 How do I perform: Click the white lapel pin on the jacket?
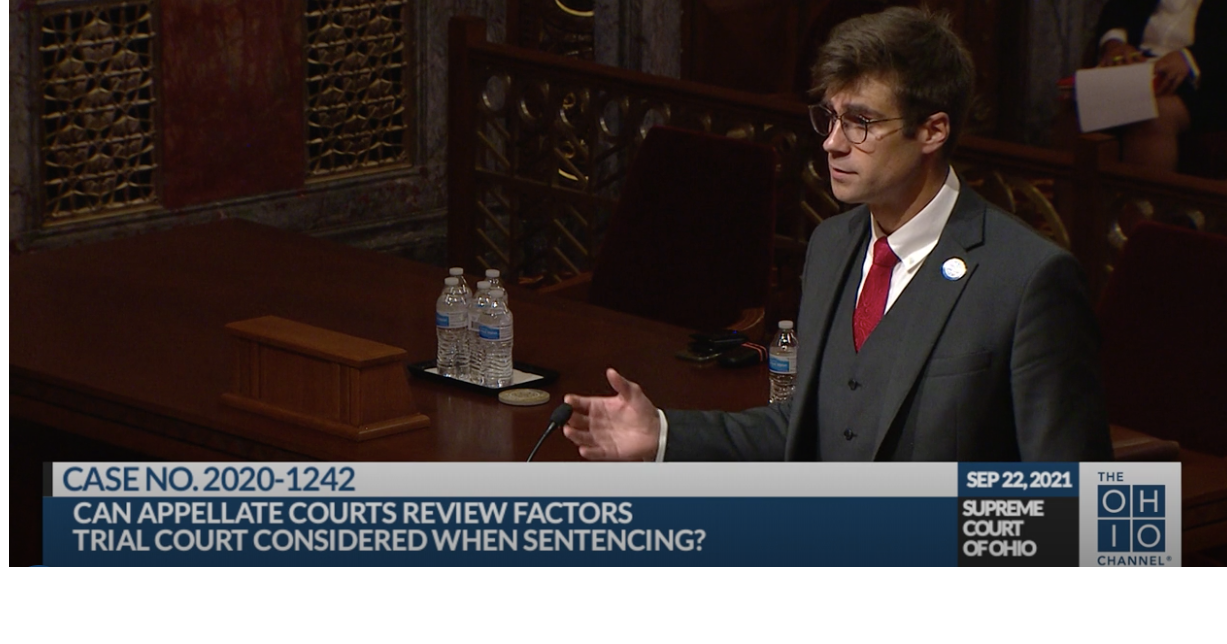click(953, 268)
